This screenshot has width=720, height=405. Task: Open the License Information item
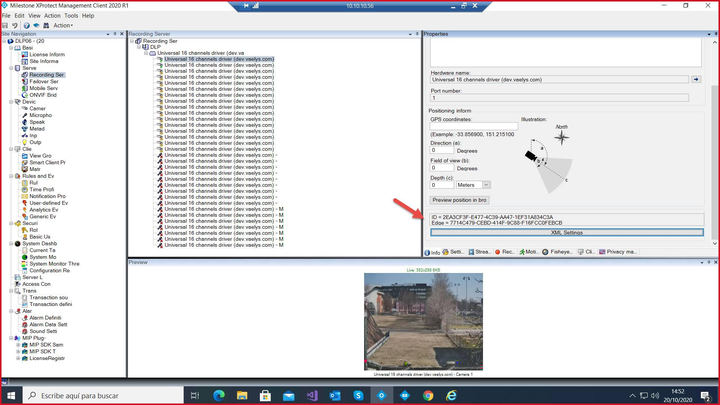46,54
